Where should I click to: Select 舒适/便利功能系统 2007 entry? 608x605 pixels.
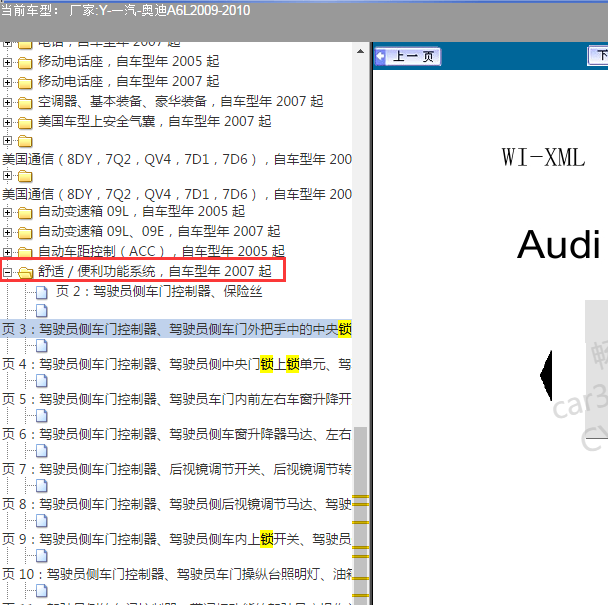(x=154, y=271)
